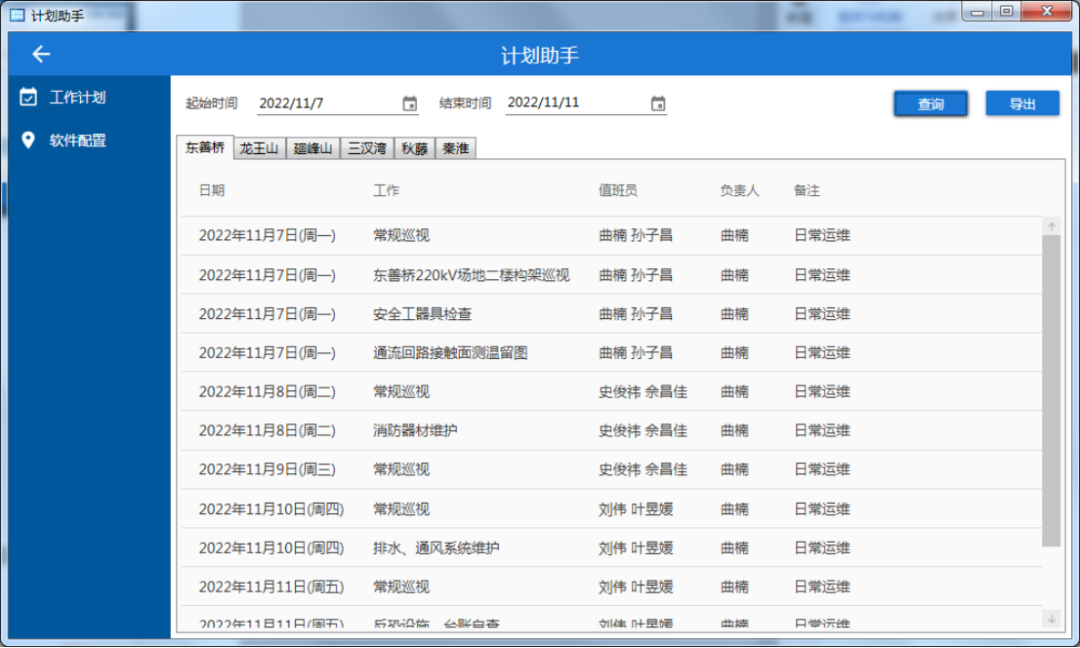Viewport: 1080px width, 648px height.
Task: Select the 东善桥220kV场地二楼构架巡视 row
Action: point(471,275)
